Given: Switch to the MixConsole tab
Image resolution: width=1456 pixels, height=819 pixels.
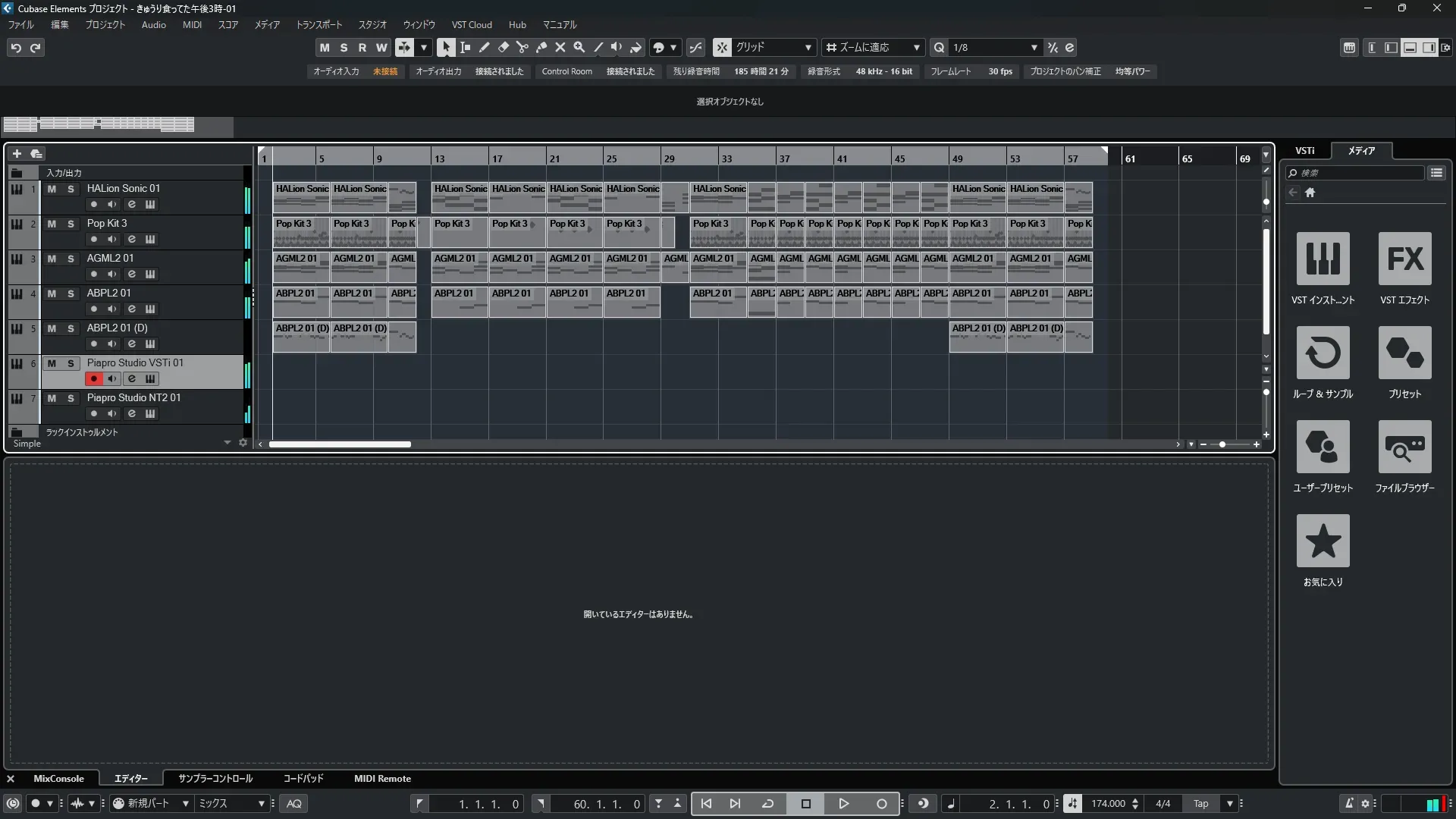Looking at the screenshot, I should (x=58, y=778).
